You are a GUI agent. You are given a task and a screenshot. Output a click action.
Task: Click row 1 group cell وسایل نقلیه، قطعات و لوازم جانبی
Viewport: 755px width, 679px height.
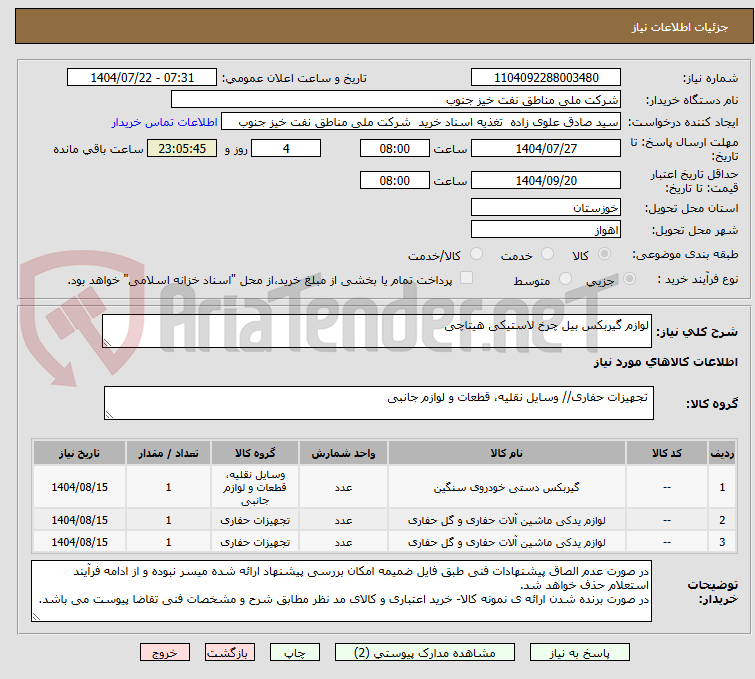[255, 487]
